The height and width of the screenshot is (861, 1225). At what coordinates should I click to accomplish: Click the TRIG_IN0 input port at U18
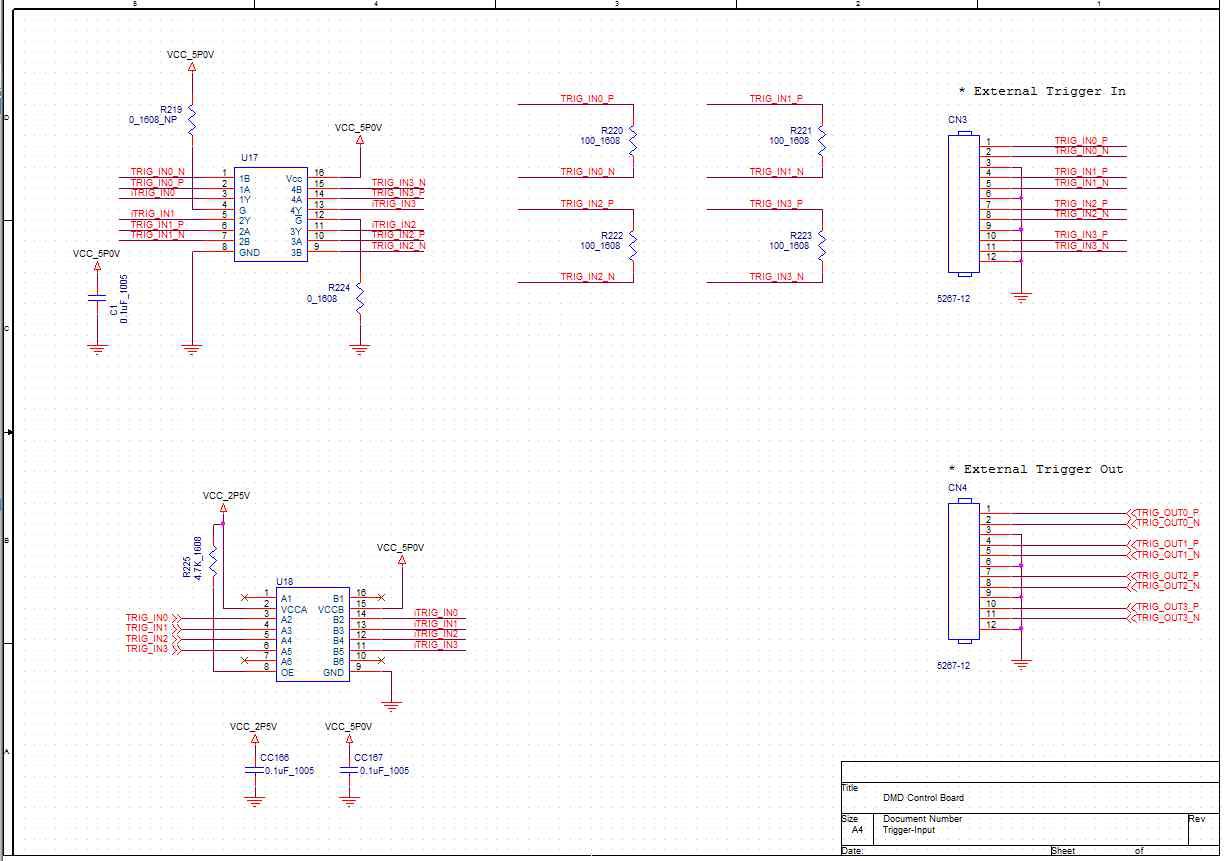[152, 618]
